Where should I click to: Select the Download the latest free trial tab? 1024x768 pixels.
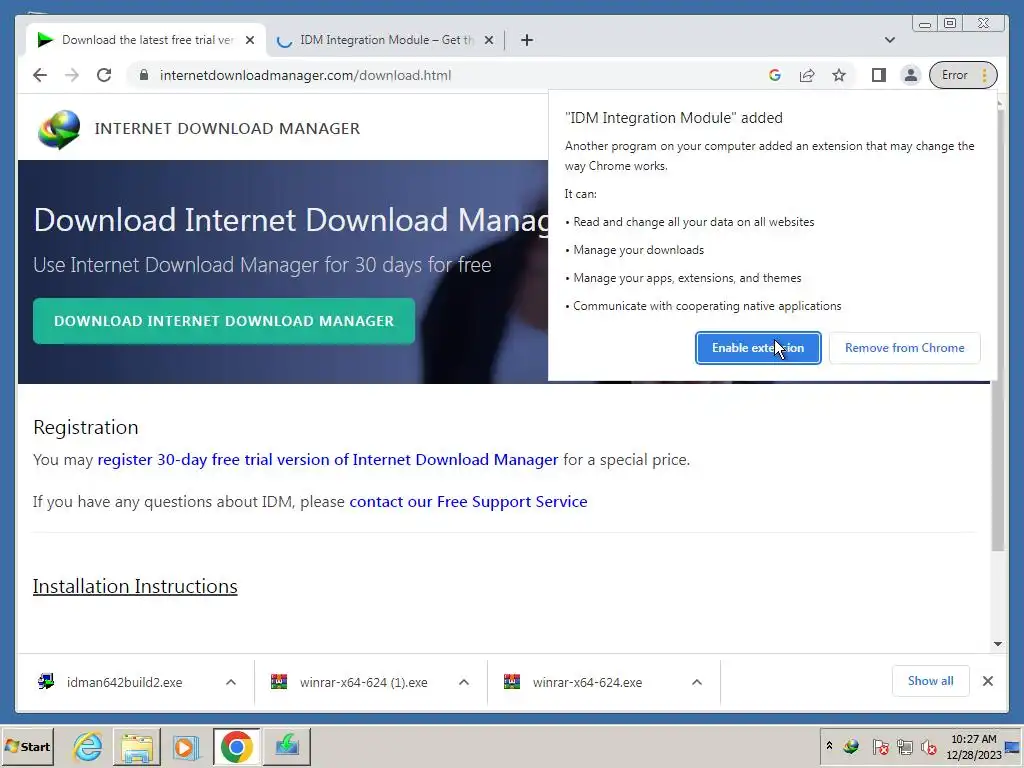(x=147, y=40)
